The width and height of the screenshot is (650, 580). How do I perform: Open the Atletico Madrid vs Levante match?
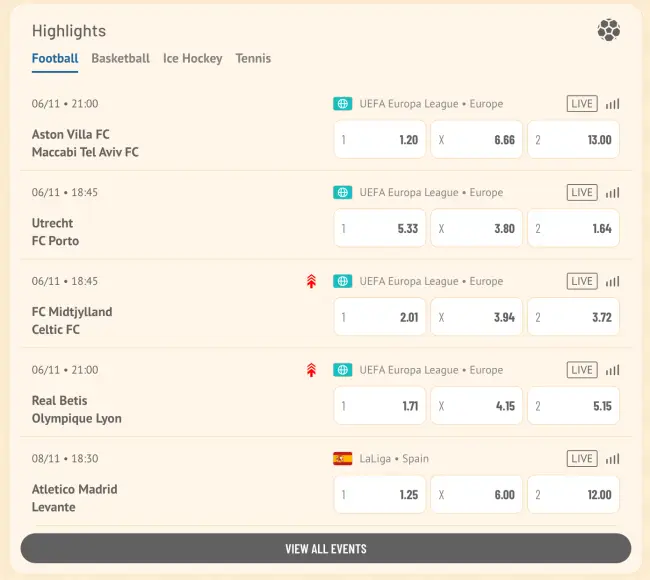(x=75, y=498)
